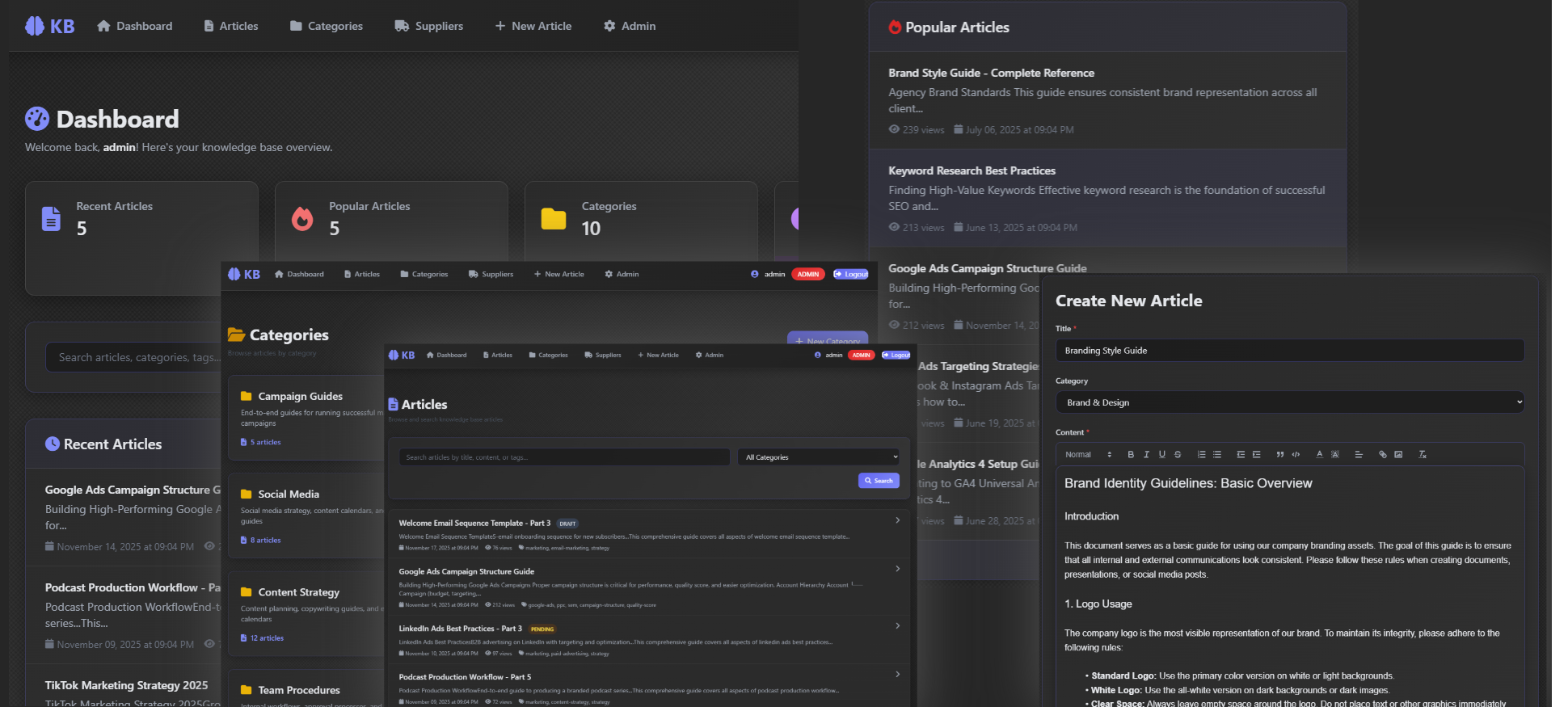The height and width of the screenshot is (707, 1568).
Task: Click the KB logo in Articles window
Action: click(x=402, y=355)
